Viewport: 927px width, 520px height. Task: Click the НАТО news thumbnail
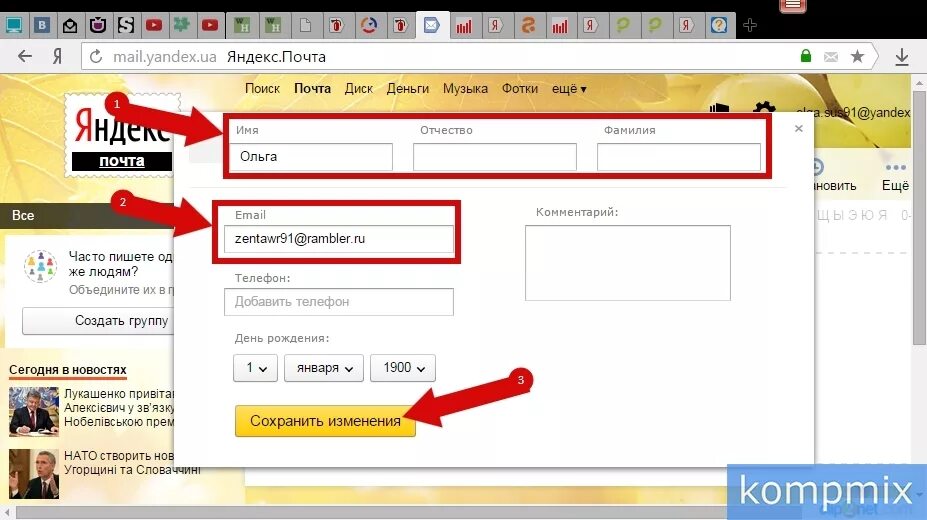[x=34, y=474]
